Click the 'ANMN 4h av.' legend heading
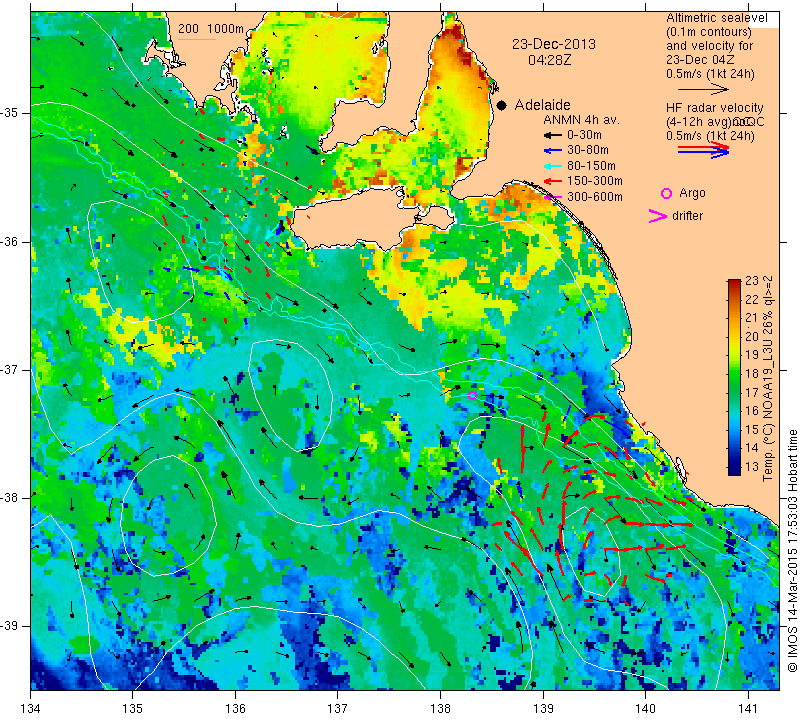800x720 pixels. (581, 120)
